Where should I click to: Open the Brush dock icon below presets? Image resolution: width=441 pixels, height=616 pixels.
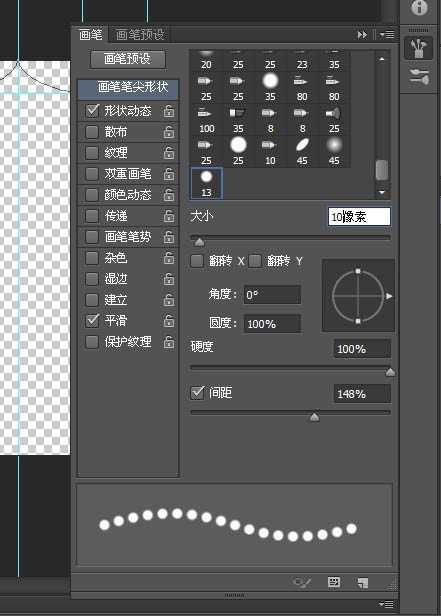[419, 77]
